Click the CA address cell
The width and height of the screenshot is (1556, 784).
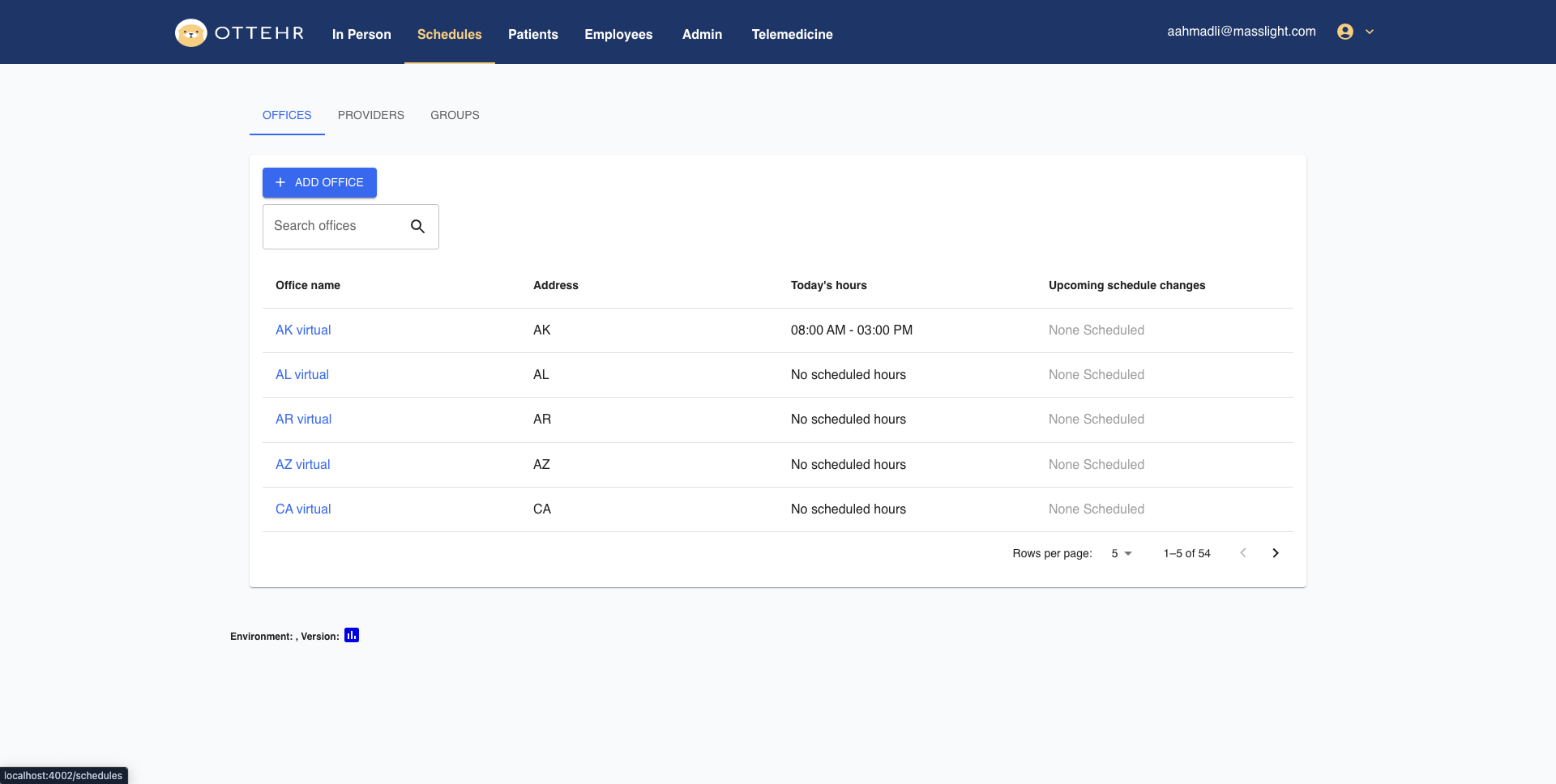[542, 509]
